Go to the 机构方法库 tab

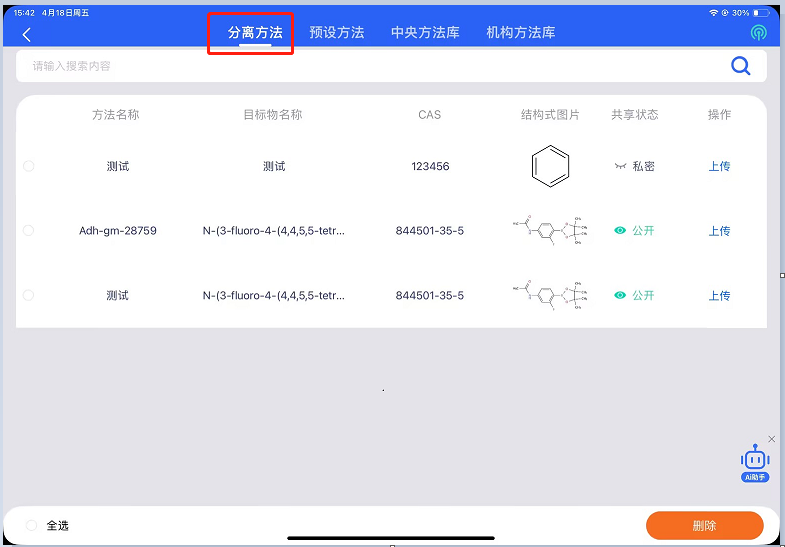pos(520,33)
